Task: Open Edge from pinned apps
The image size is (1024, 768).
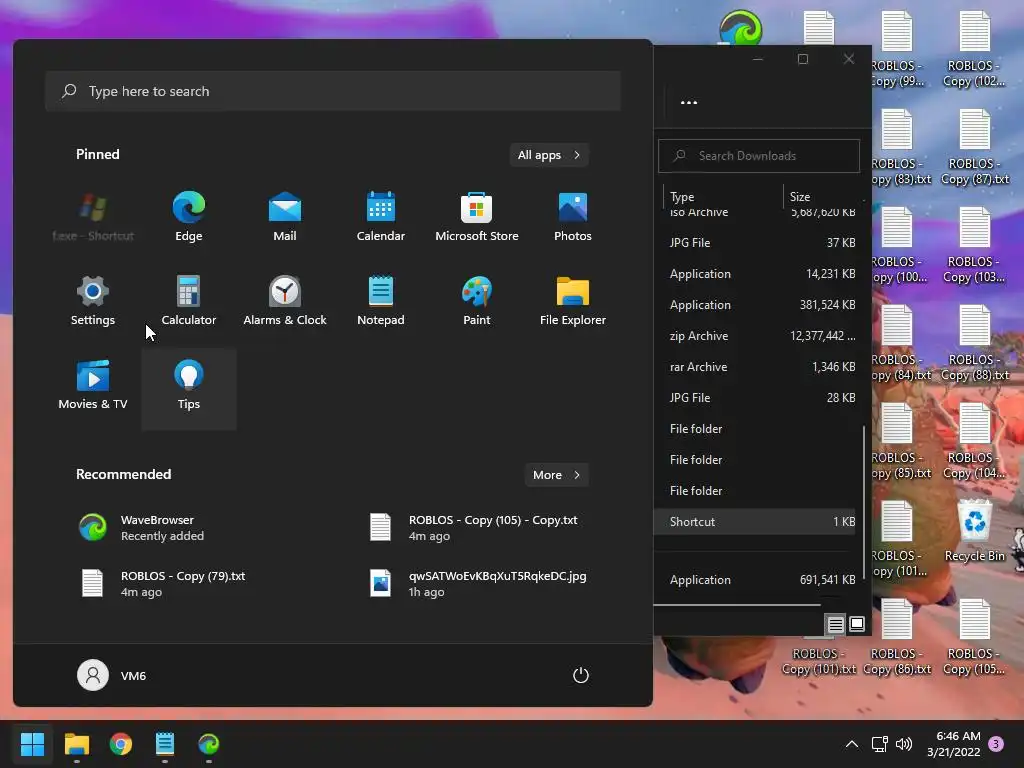Action: (x=189, y=216)
